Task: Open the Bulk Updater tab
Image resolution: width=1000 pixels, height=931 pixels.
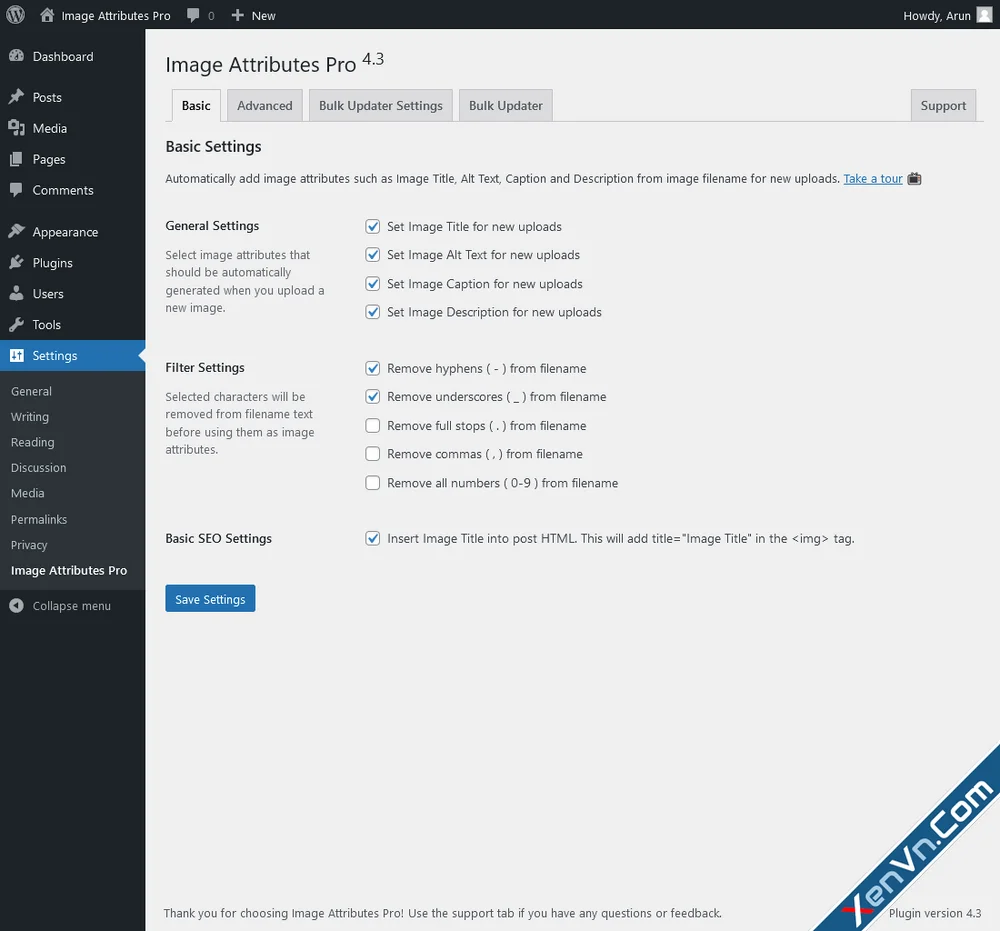Action: coord(506,105)
